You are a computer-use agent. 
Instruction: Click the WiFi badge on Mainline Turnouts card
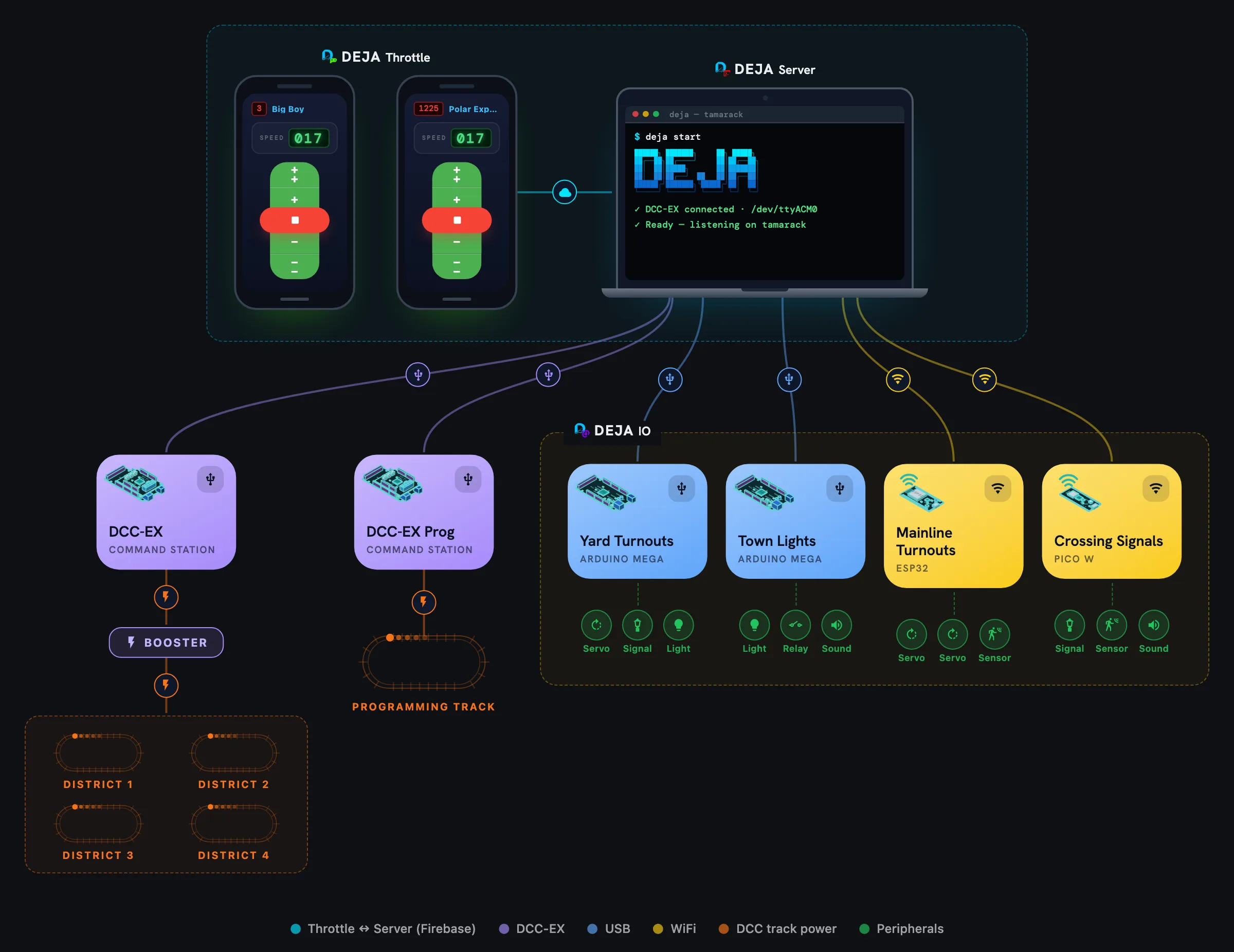point(998,488)
